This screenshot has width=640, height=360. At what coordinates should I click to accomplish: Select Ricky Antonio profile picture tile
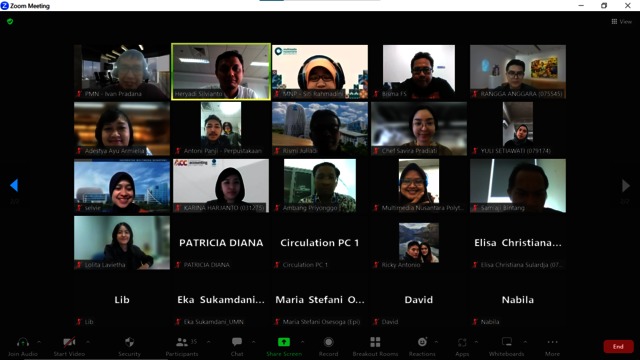(419, 242)
